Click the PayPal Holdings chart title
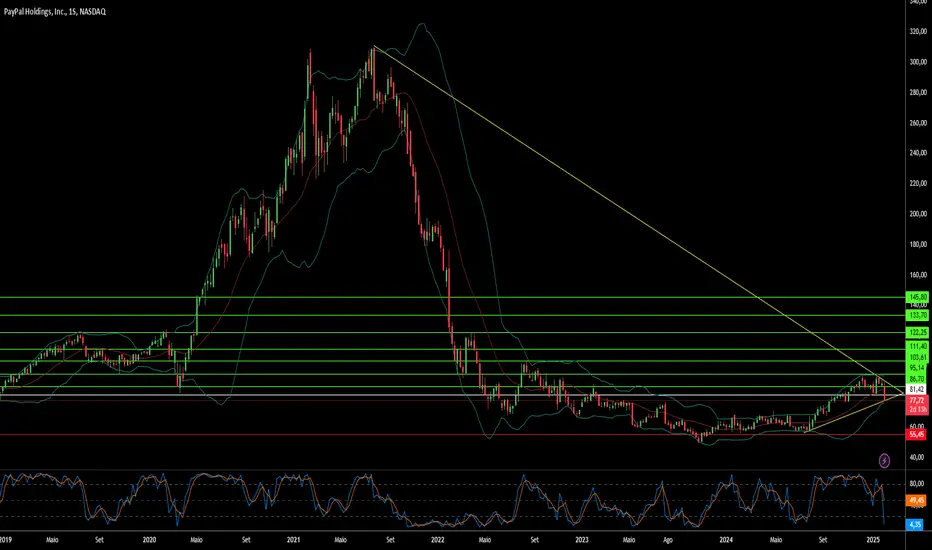Screen dimensions: 932x550 [55, 11]
